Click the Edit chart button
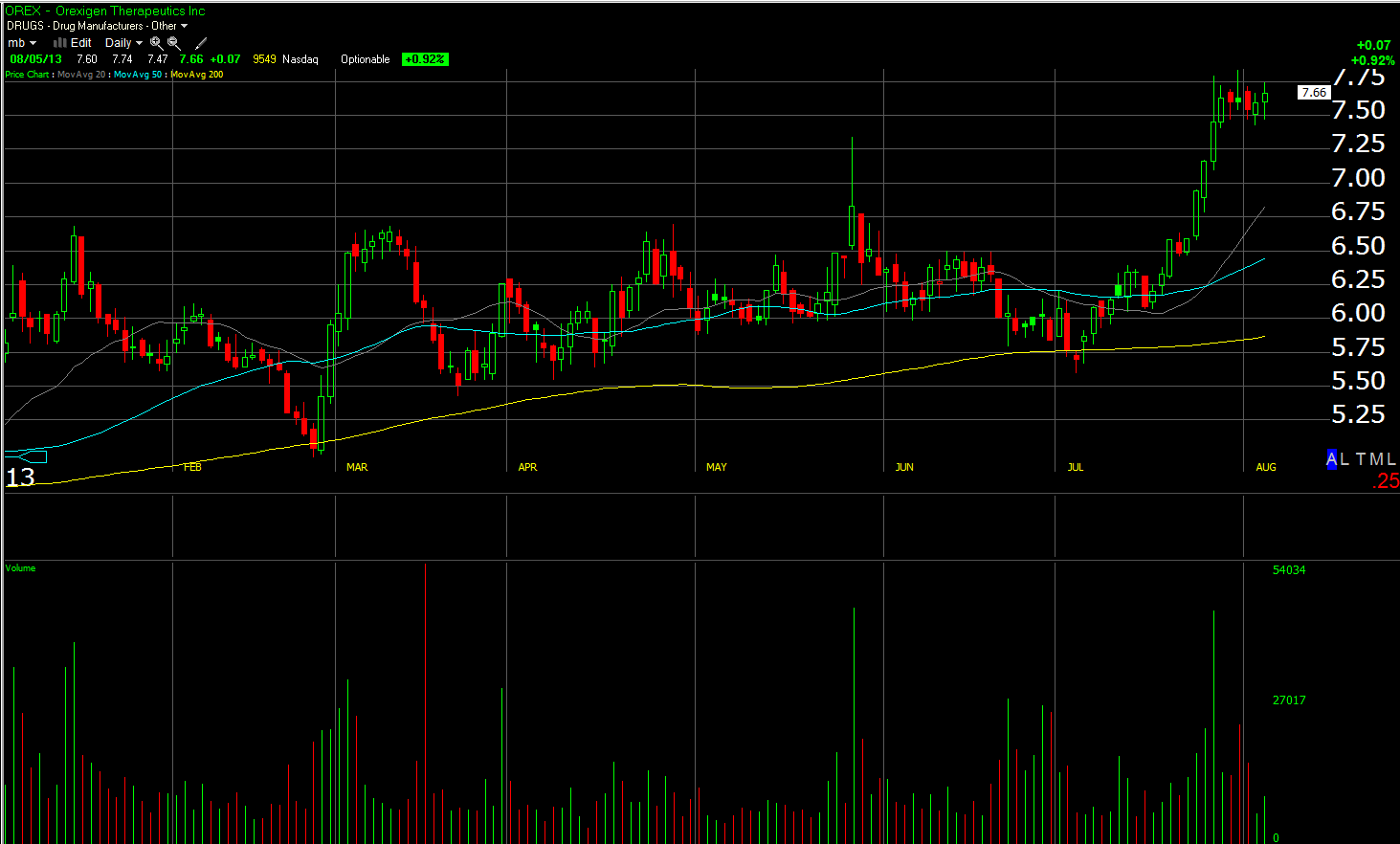The height and width of the screenshot is (844, 1400). pos(81,43)
